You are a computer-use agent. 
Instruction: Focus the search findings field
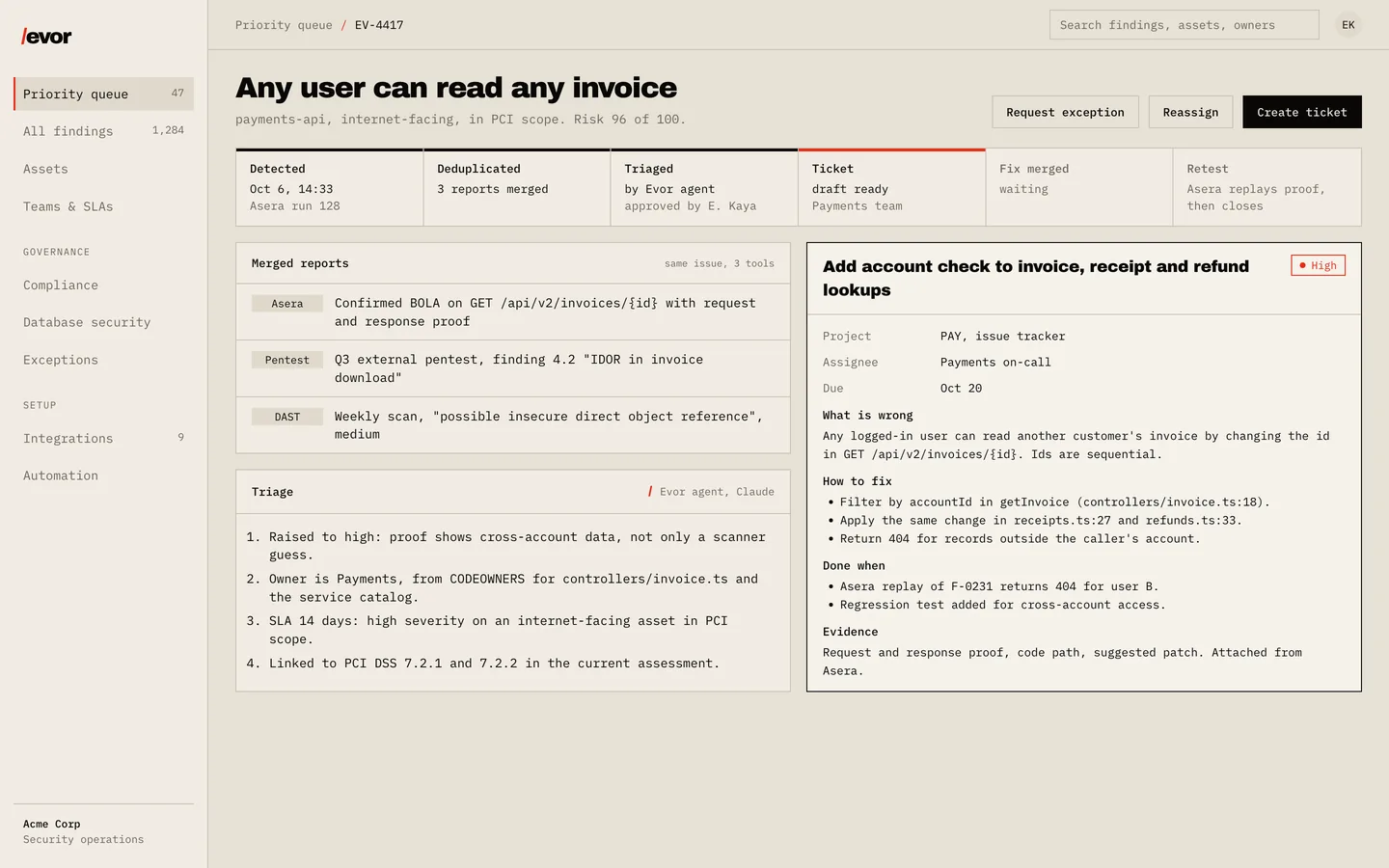tap(1184, 25)
